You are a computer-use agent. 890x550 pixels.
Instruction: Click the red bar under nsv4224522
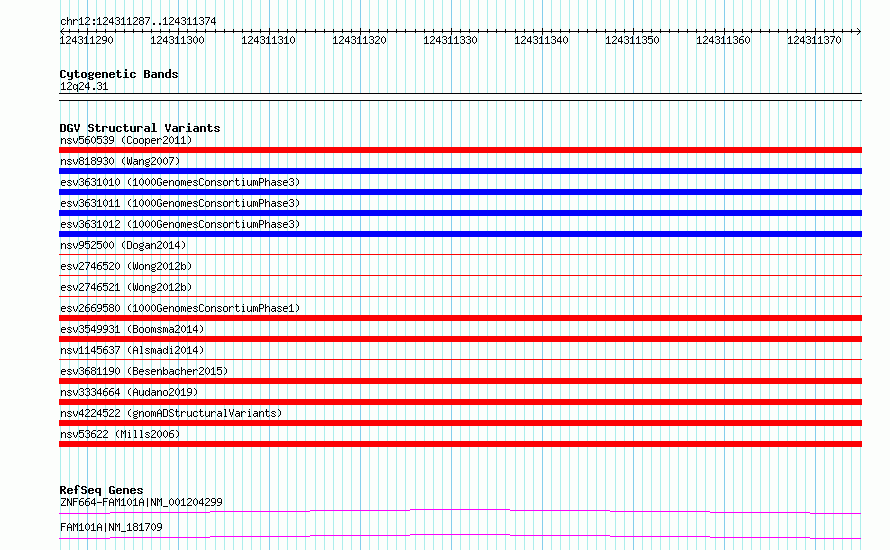click(460, 423)
